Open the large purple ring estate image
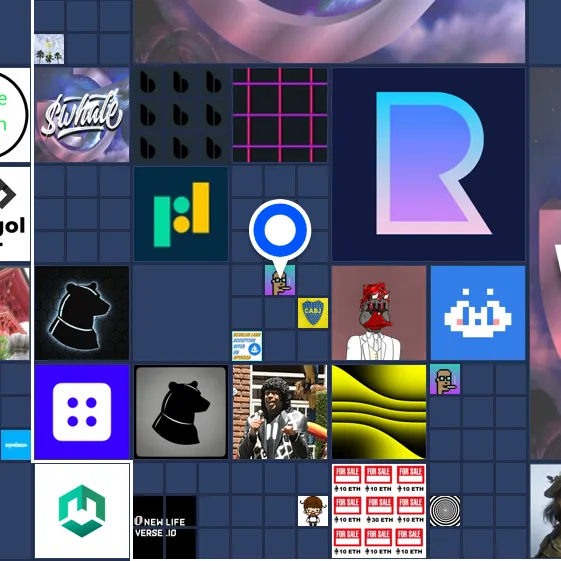 click(x=330, y=31)
